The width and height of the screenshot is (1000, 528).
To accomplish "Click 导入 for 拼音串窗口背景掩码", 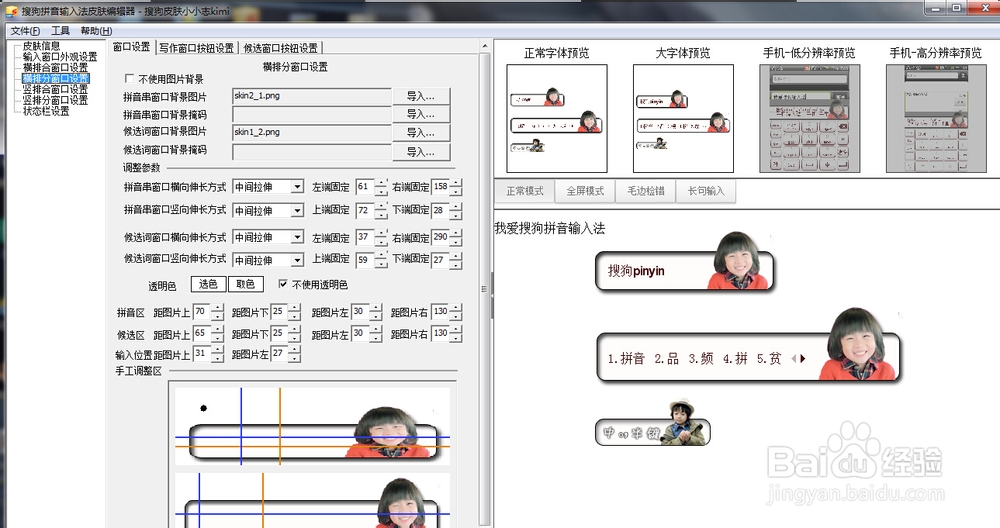I will pyautogui.click(x=421, y=114).
